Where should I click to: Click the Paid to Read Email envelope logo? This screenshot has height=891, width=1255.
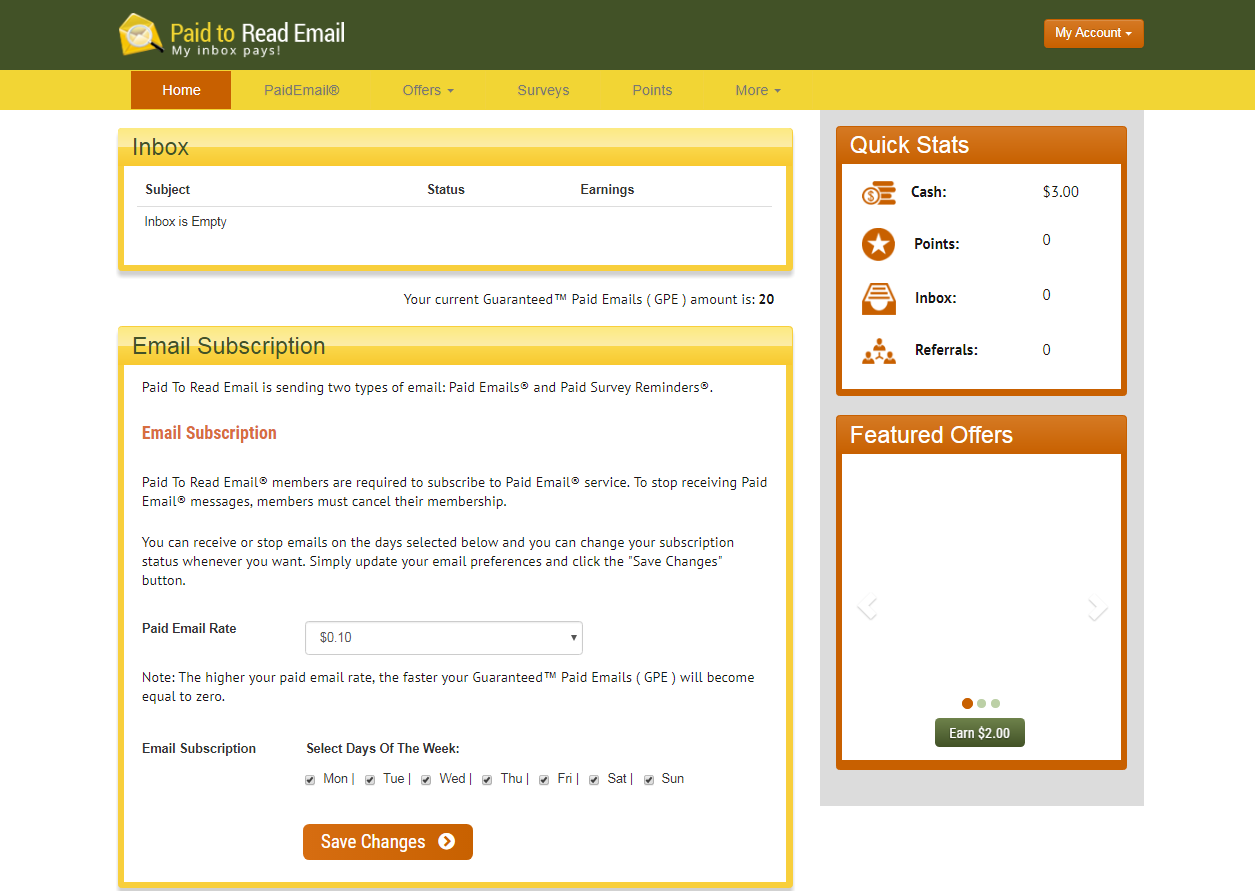coord(140,34)
